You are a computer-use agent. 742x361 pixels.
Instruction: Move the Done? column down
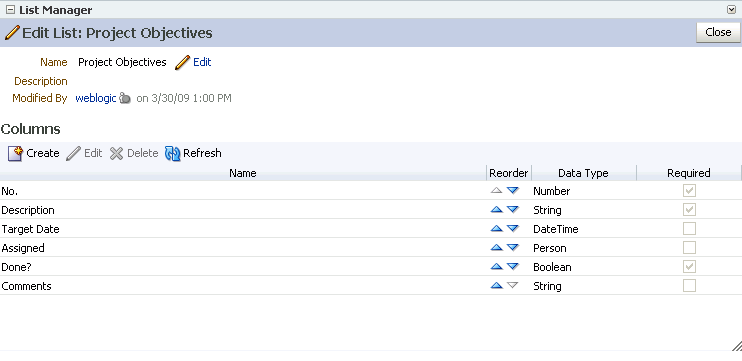[512, 267]
